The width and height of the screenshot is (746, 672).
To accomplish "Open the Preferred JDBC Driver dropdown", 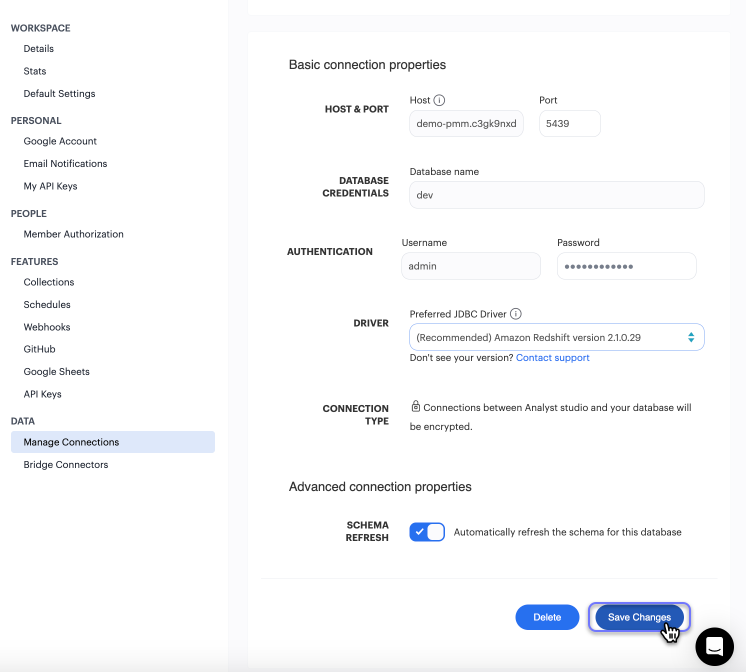I will tap(556, 338).
